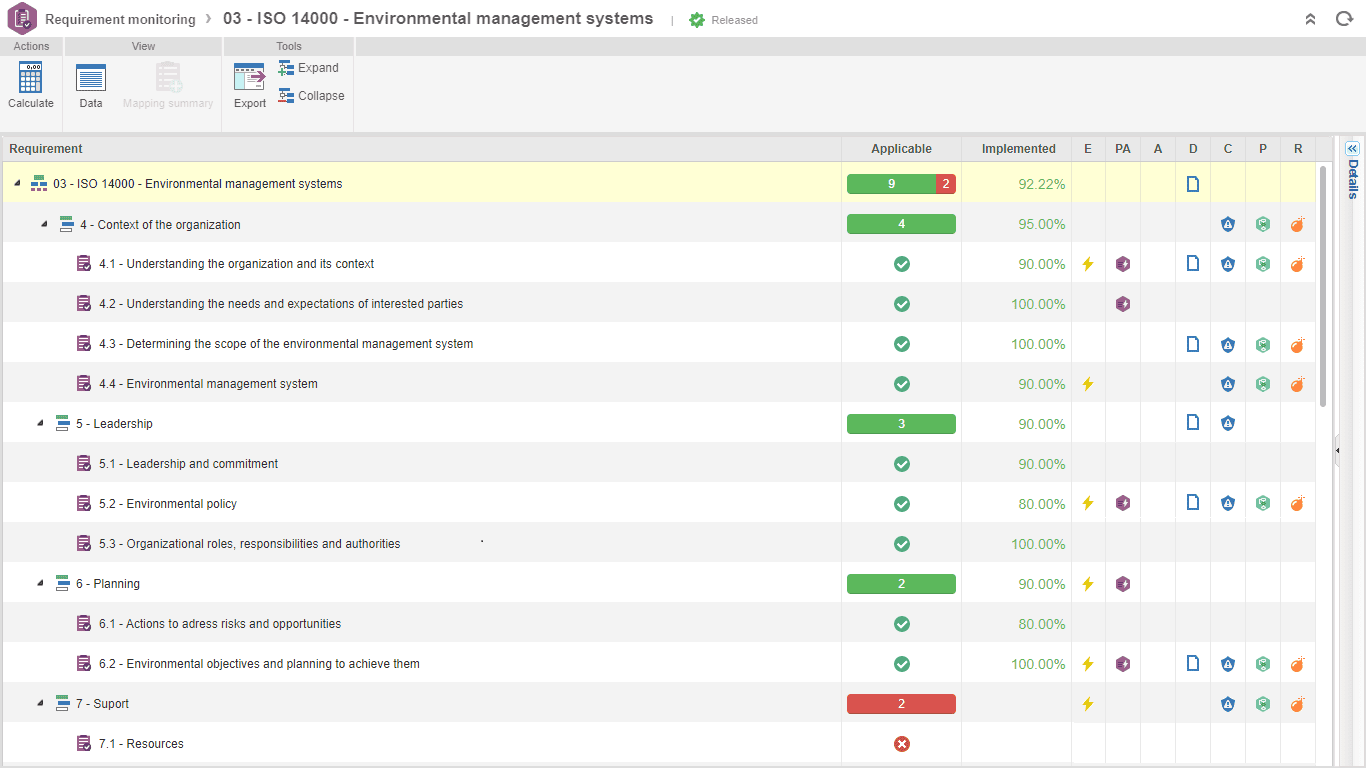
Task: Click the Requirement monitoring breadcrumb
Action: tap(120, 19)
